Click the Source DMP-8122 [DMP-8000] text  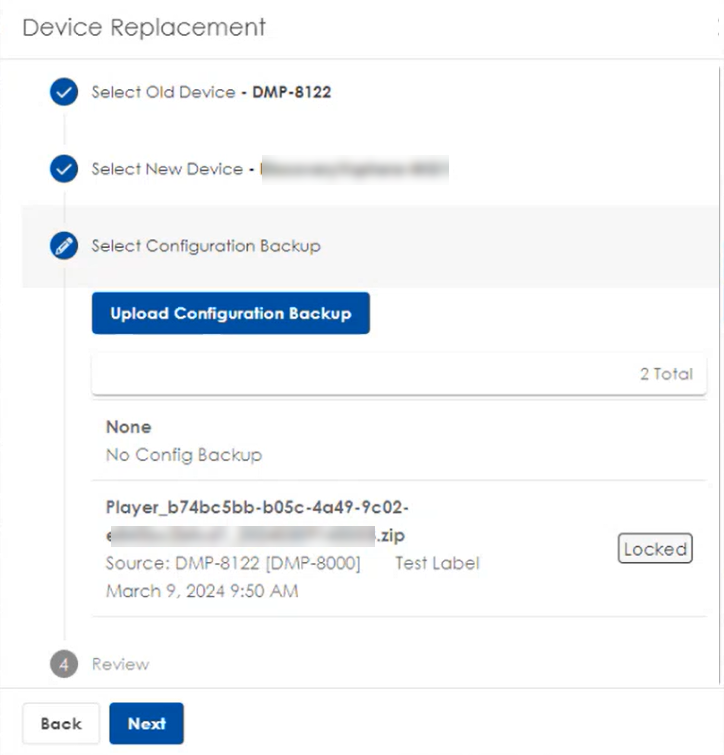pyautogui.click(x=233, y=563)
